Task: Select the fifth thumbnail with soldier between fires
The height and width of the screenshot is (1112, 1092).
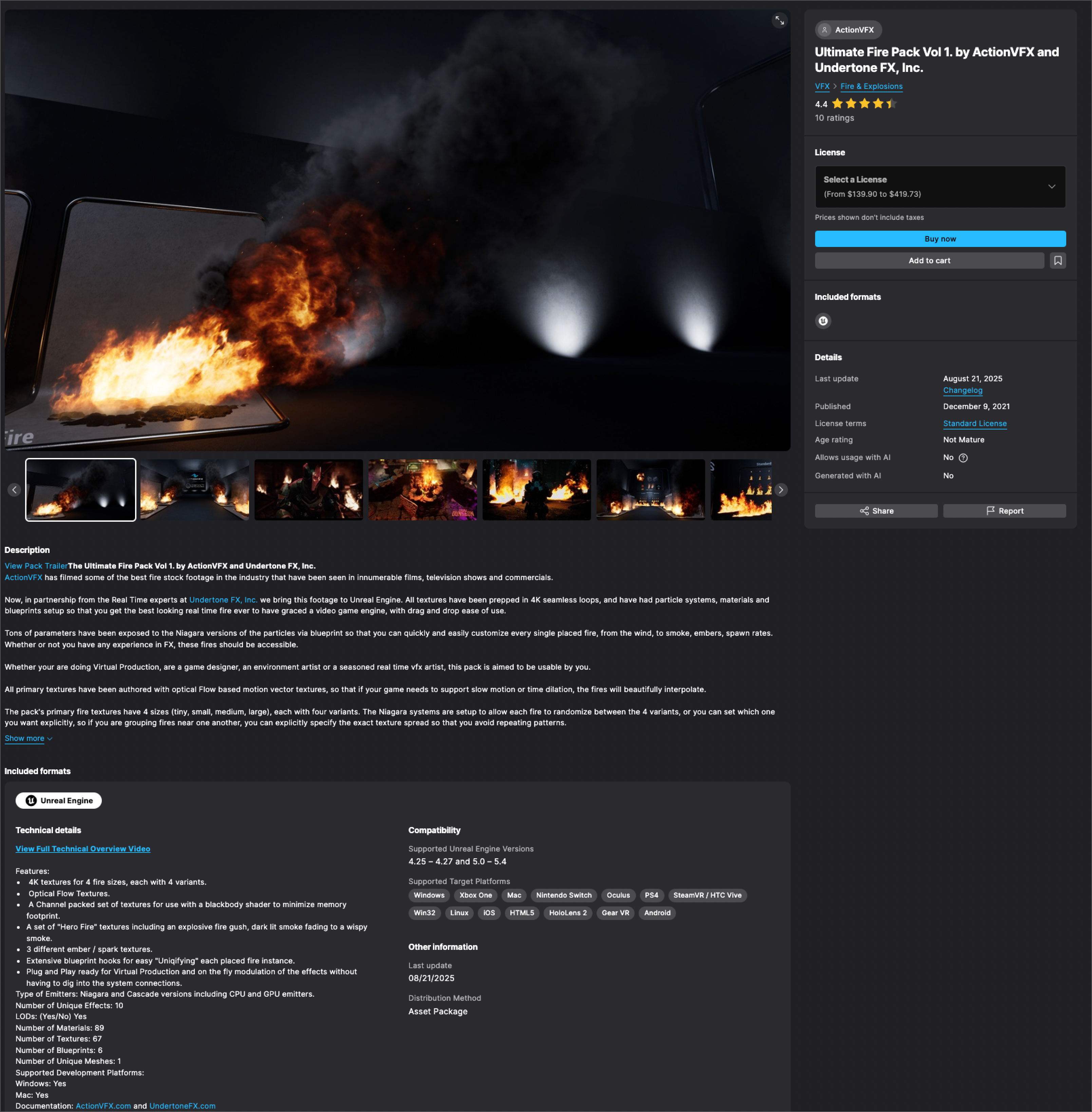Action: click(x=537, y=490)
